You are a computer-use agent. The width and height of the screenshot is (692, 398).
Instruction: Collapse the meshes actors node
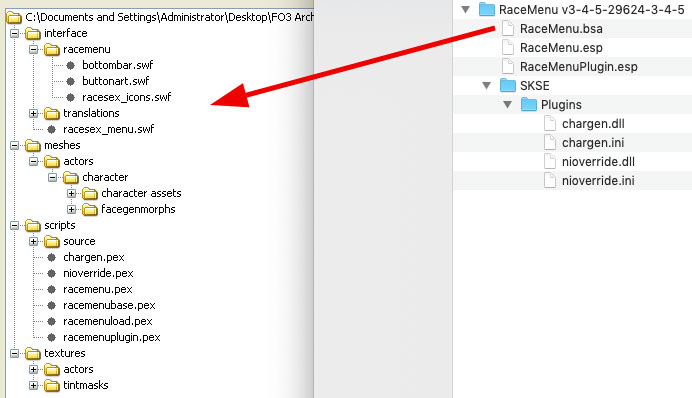point(34,161)
